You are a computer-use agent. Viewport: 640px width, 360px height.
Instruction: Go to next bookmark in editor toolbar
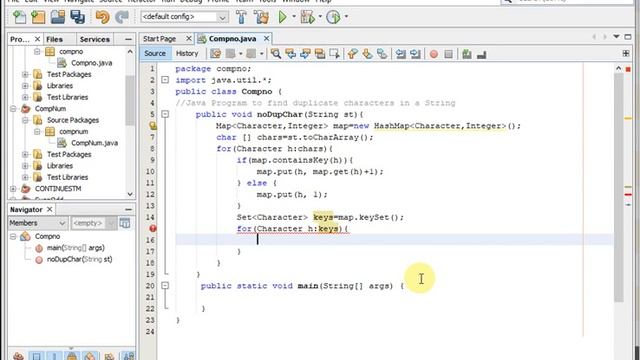click(x=367, y=54)
